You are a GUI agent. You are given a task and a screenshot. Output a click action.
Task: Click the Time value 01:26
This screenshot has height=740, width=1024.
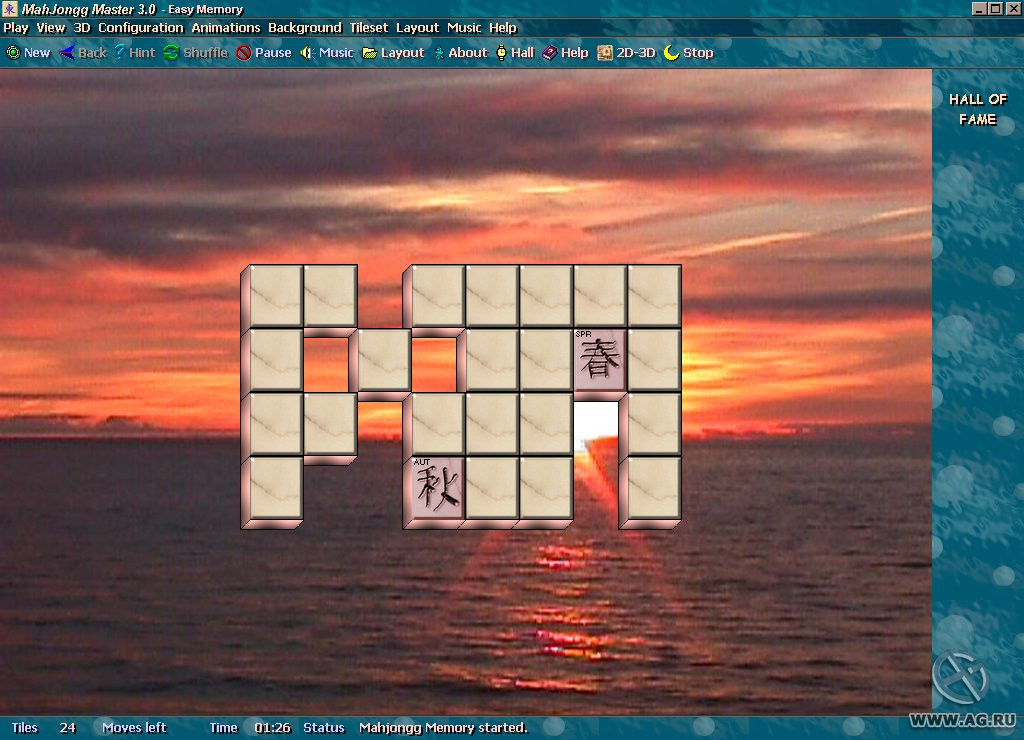[272, 728]
